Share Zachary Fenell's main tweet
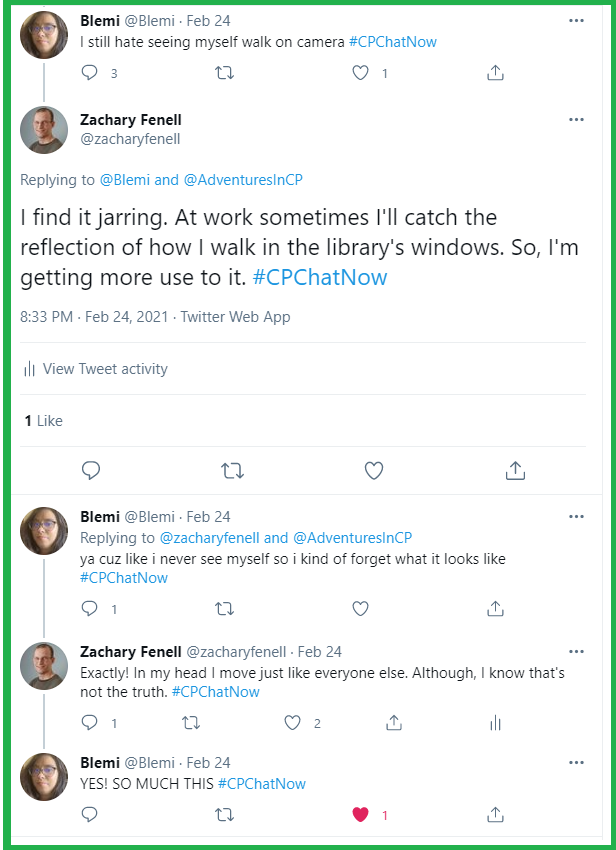The height and width of the screenshot is (850, 616). 515,470
